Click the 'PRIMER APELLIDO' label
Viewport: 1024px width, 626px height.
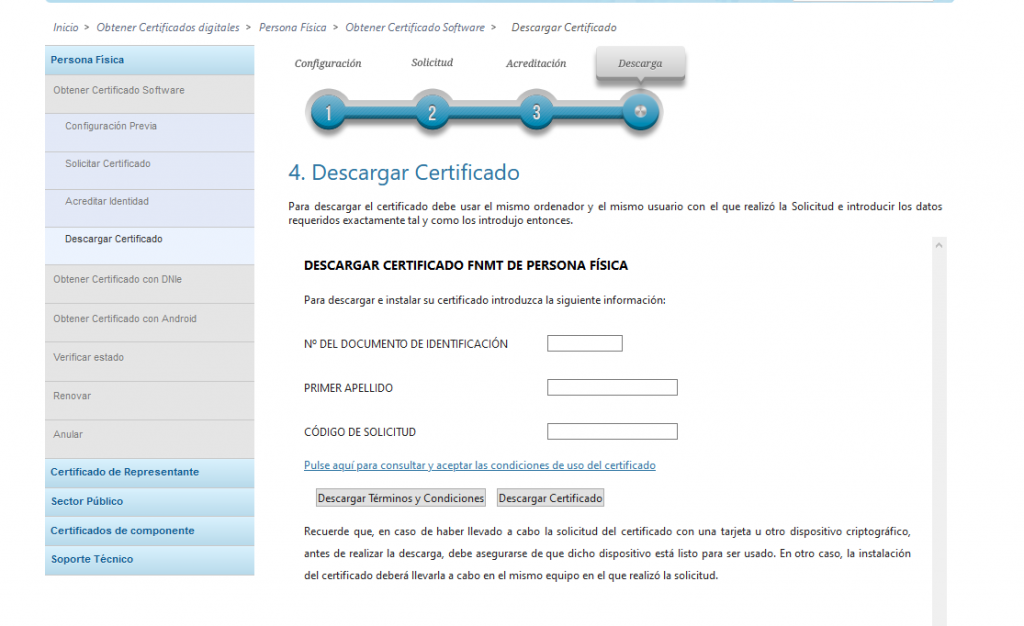pyautogui.click(x=348, y=388)
